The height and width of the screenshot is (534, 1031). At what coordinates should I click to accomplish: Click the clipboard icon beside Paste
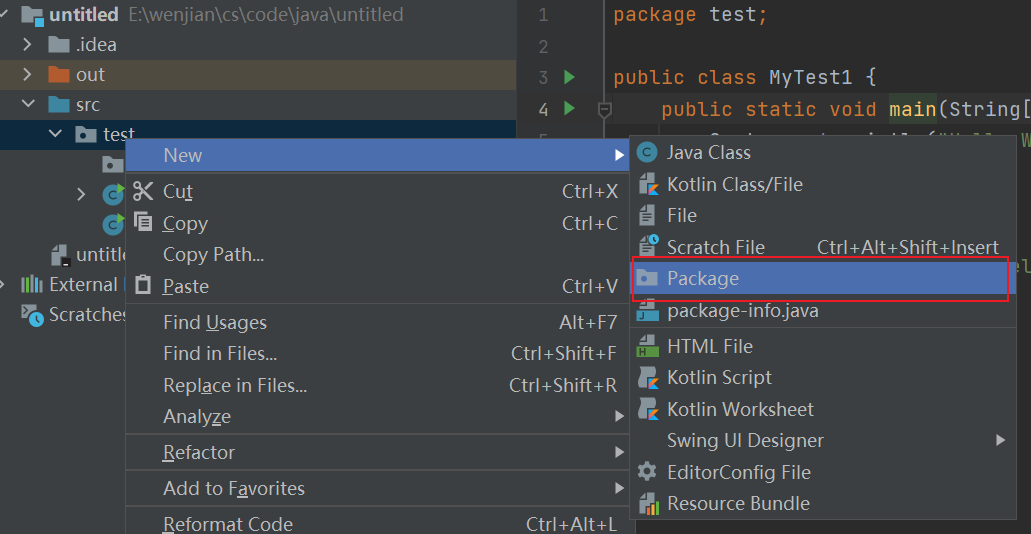pyautogui.click(x=143, y=285)
